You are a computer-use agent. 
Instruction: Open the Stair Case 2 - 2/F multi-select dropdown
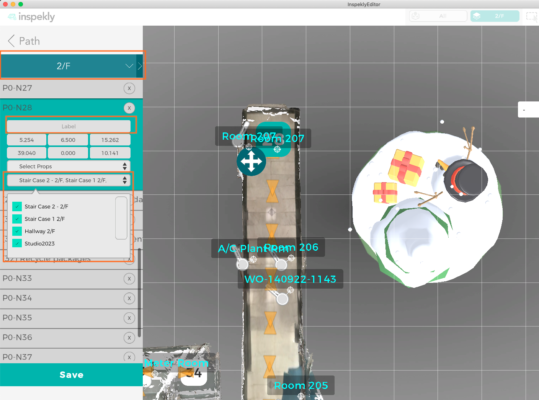pos(69,180)
